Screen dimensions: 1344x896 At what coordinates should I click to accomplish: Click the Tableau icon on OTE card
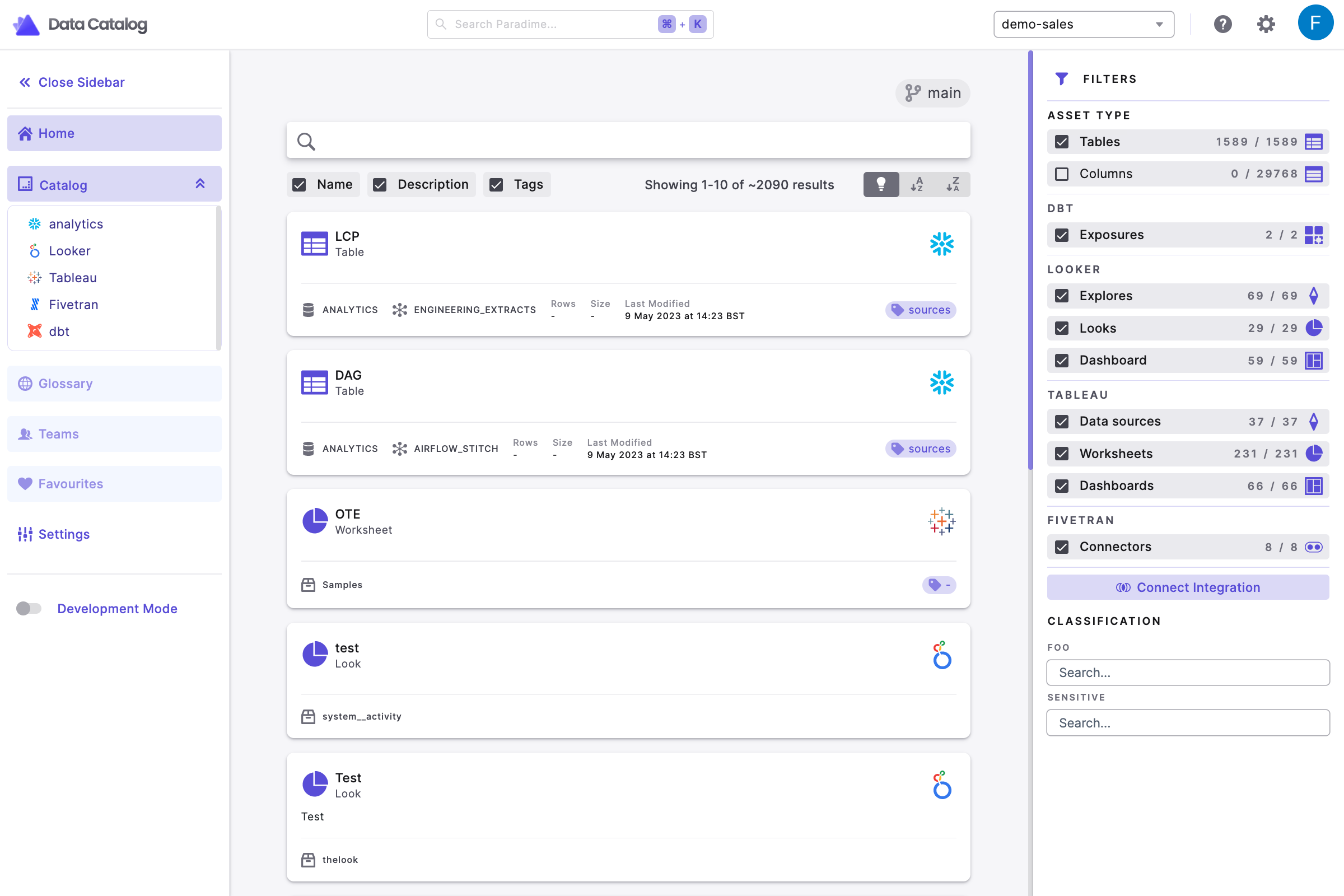coord(942,522)
